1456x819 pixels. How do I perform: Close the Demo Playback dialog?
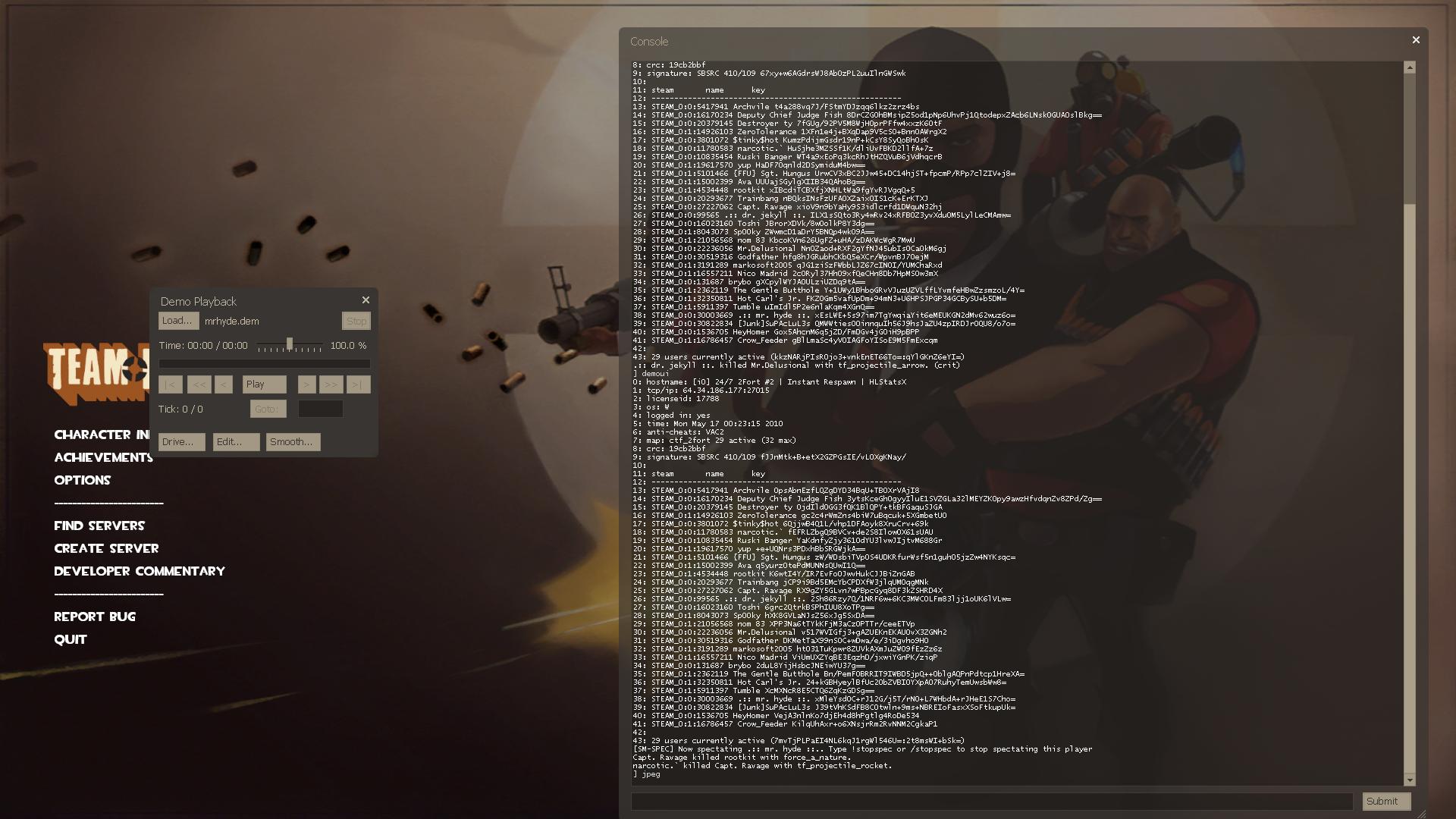[x=366, y=300]
